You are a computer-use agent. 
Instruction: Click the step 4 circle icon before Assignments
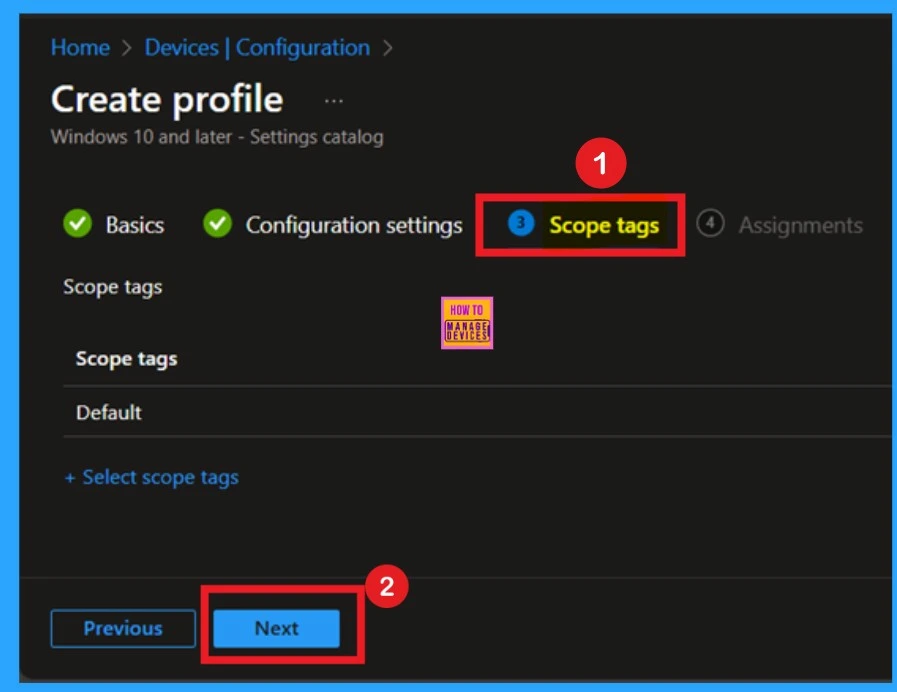(710, 223)
